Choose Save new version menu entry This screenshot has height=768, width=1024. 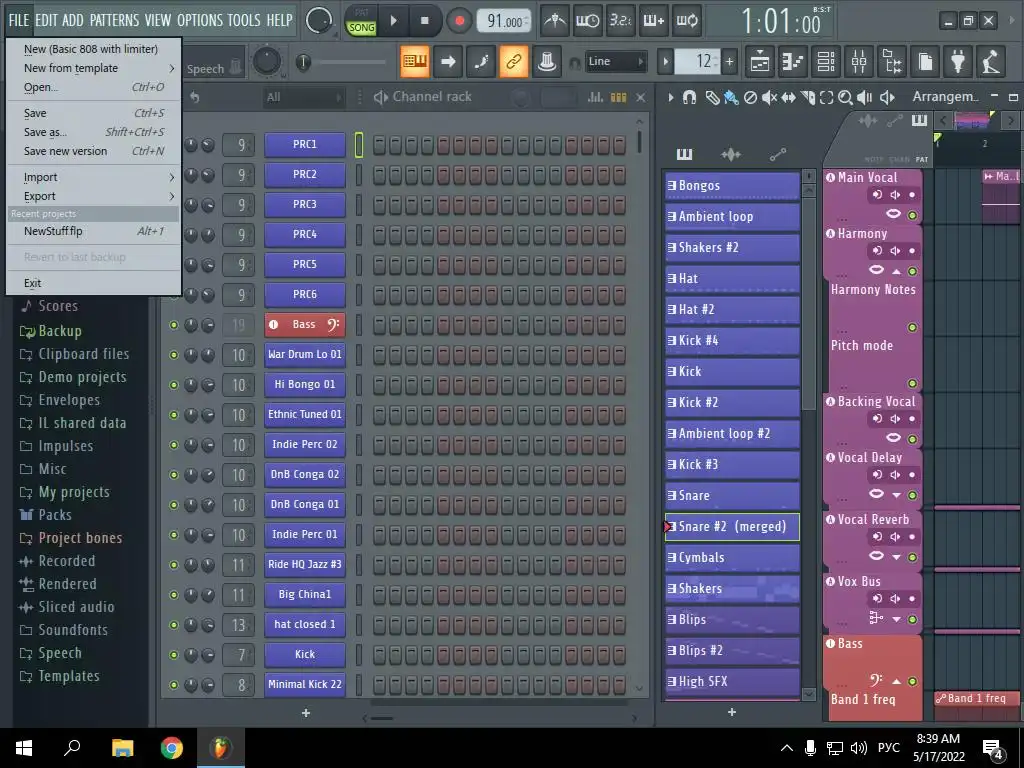[x=93, y=151]
